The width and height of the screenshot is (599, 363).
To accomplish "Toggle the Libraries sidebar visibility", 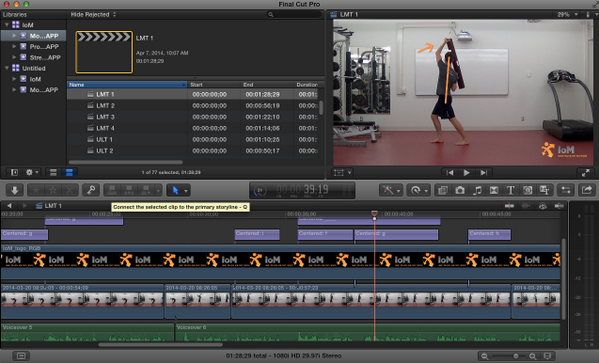I will [x=14, y=172].
